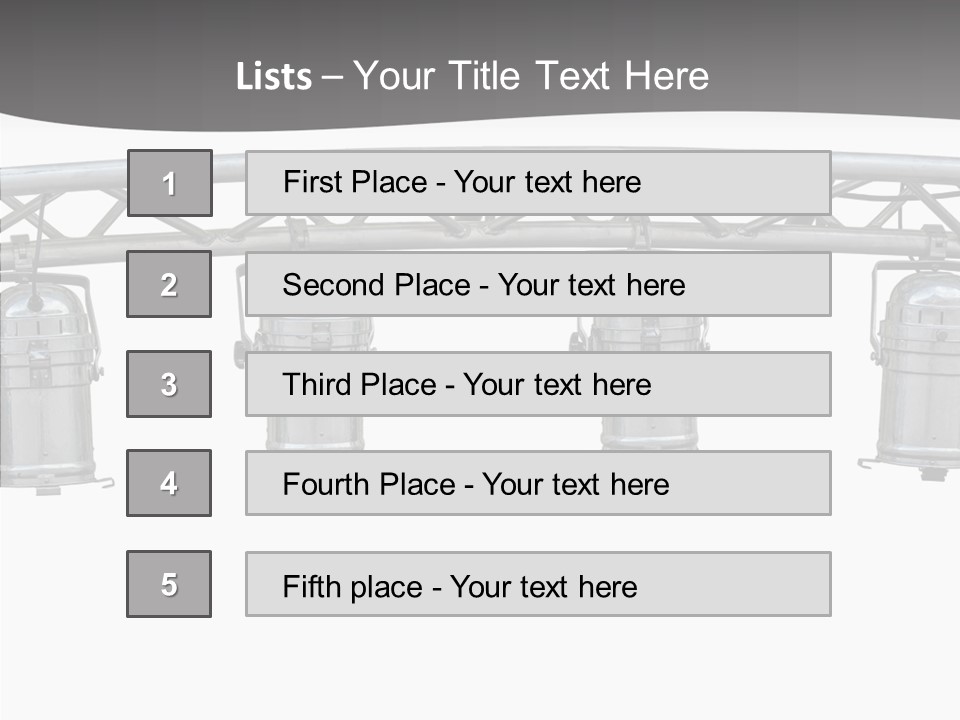
Task: Select the word Third in list item three
Action: (x=317, y=384)
